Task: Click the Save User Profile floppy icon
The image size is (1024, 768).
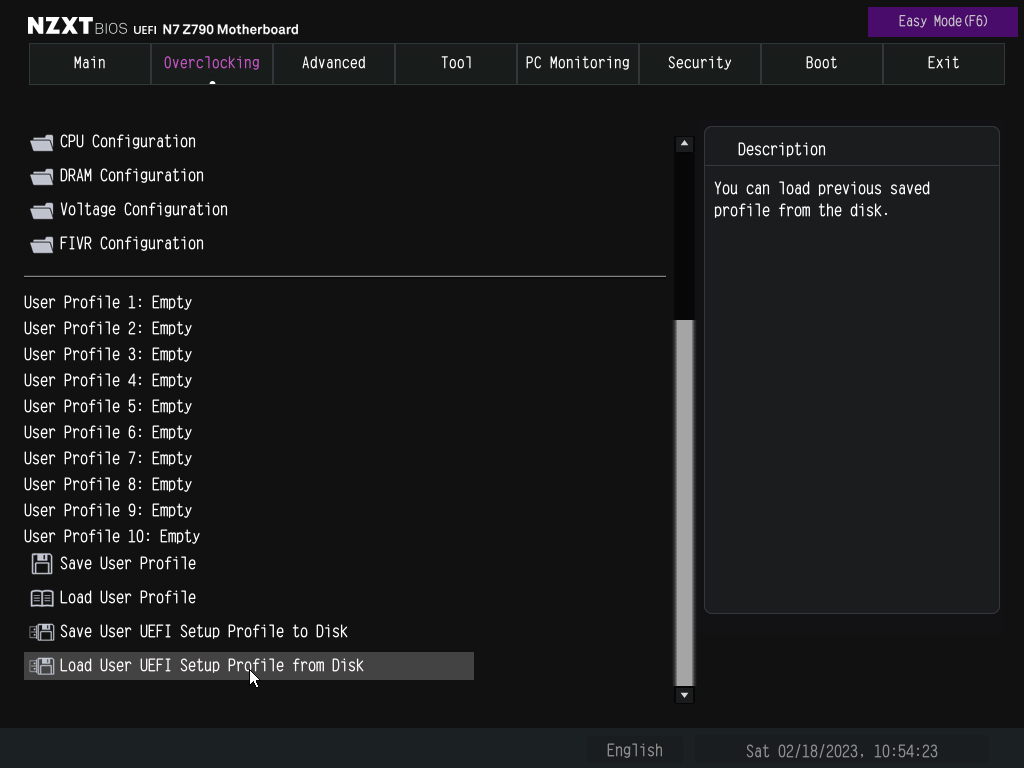Action: point(42,564)
